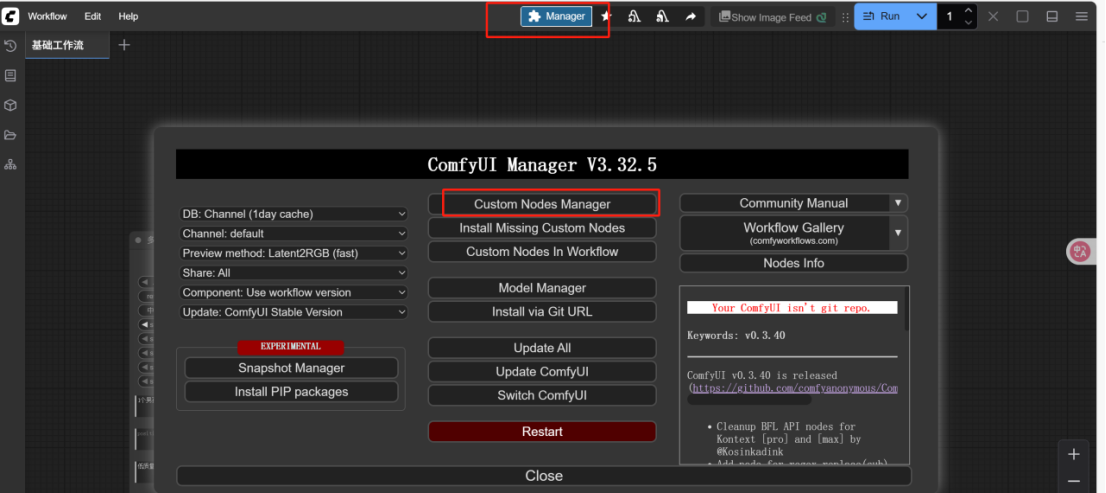Open Component: Use workflow version dropdown

click(294, 293)
